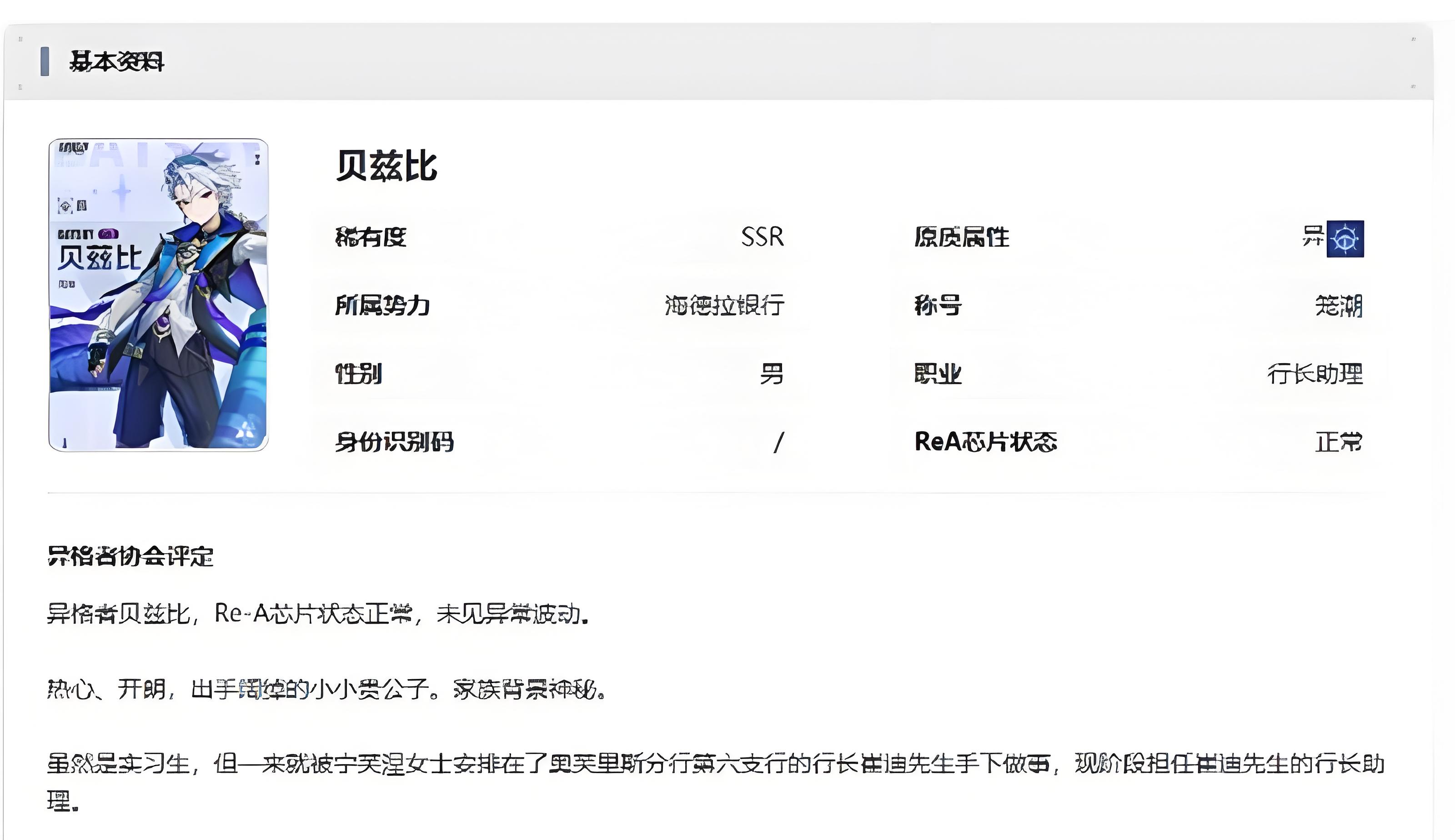This screenshot has width=1455, height=840.
Task: Click the 惩潮 title value
Action: coord(1339,305)
